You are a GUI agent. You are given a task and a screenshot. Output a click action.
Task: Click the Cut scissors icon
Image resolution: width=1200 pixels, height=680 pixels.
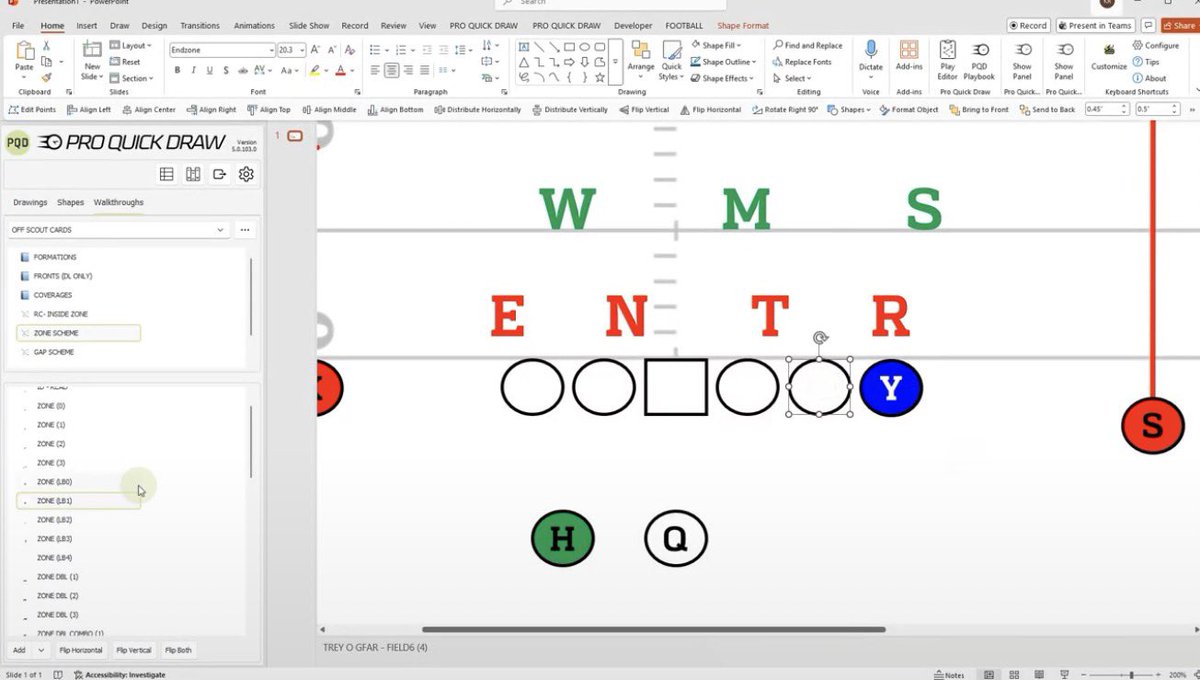point(46,46)
